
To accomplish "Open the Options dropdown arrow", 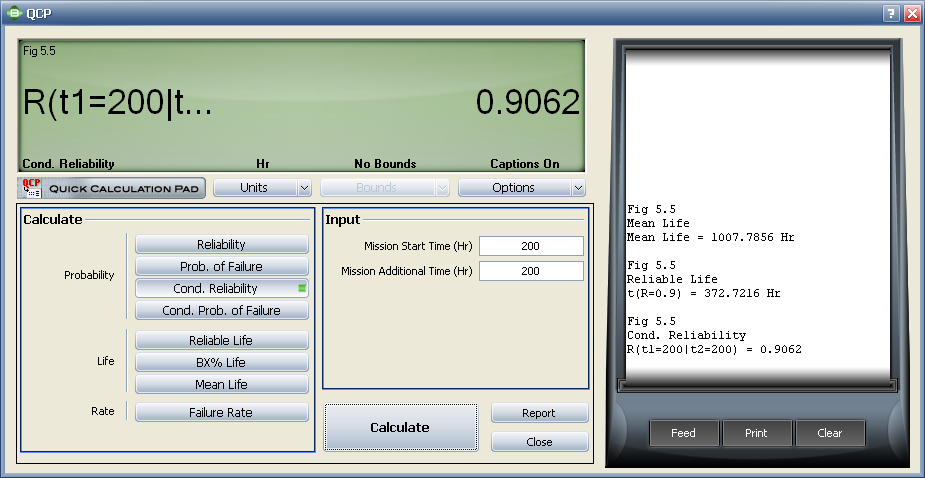I will 579,188.
